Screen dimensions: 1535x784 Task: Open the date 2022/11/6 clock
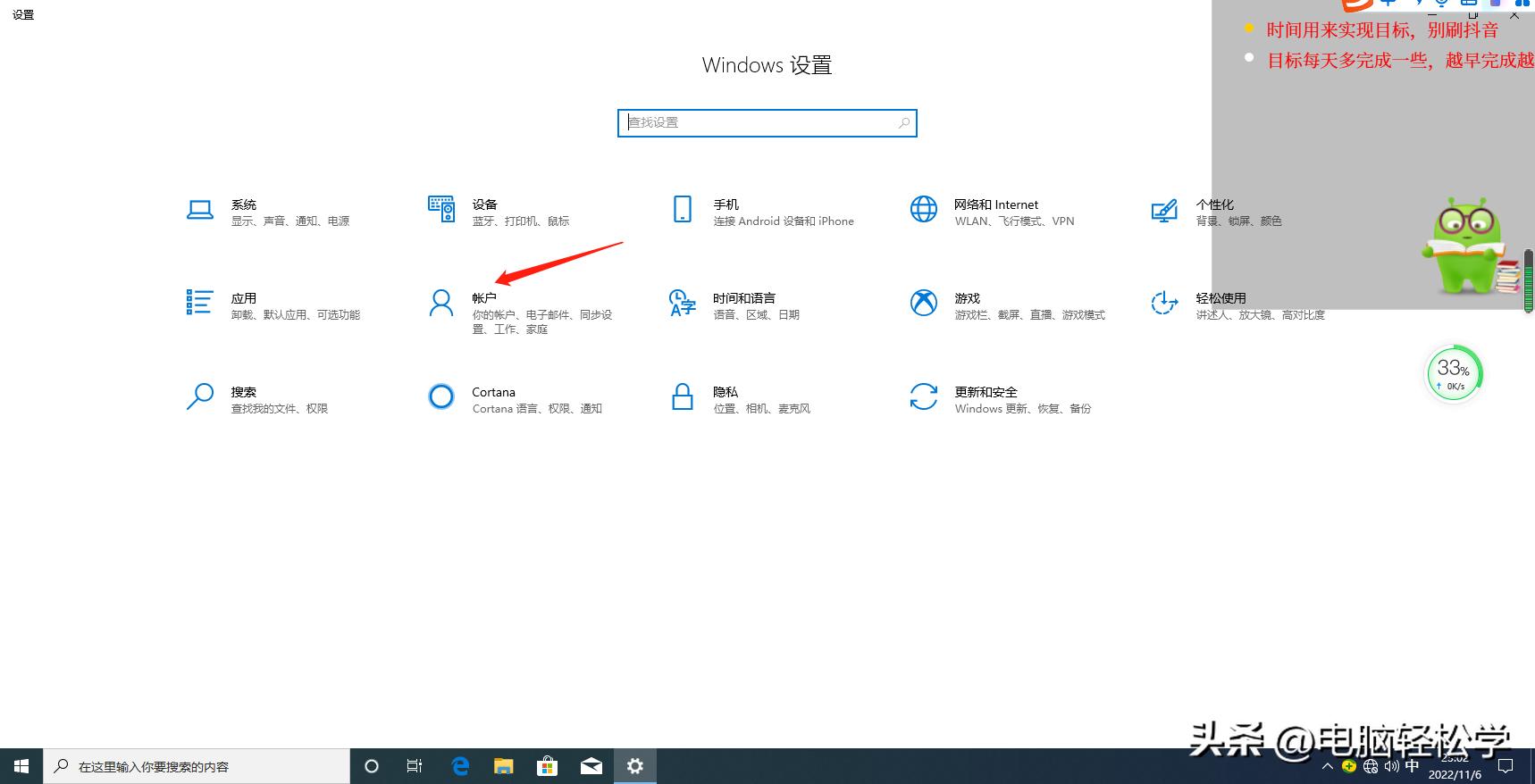coord(1455,774)
